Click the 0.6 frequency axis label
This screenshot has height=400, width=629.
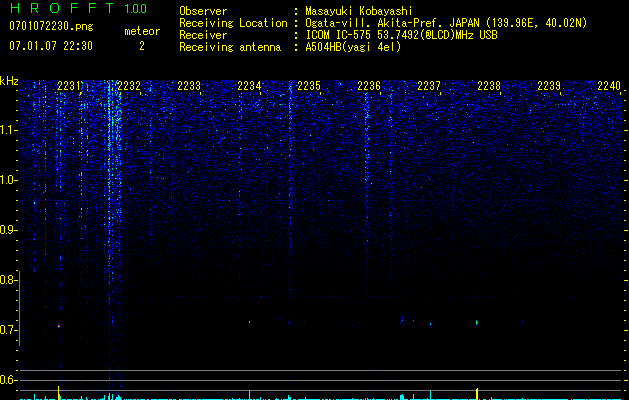click(x=8, y=380)
